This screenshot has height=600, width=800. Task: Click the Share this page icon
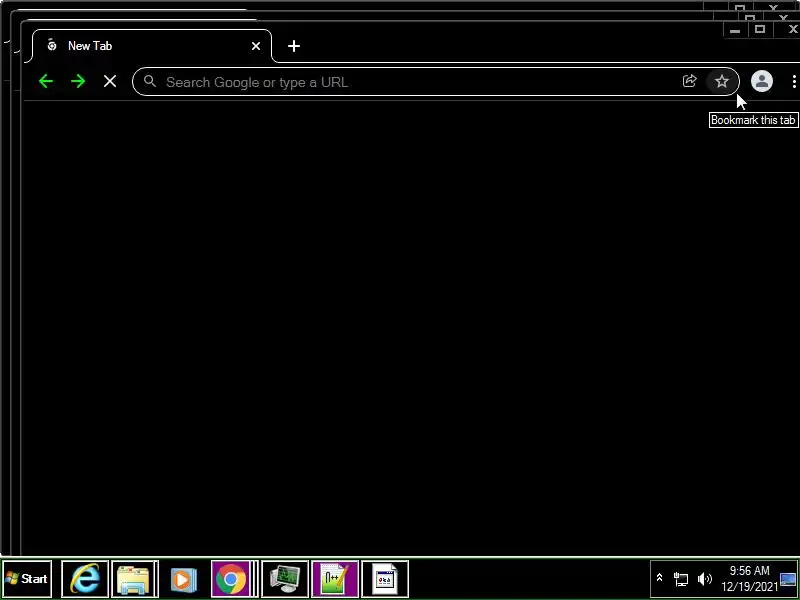pos(689,81)
